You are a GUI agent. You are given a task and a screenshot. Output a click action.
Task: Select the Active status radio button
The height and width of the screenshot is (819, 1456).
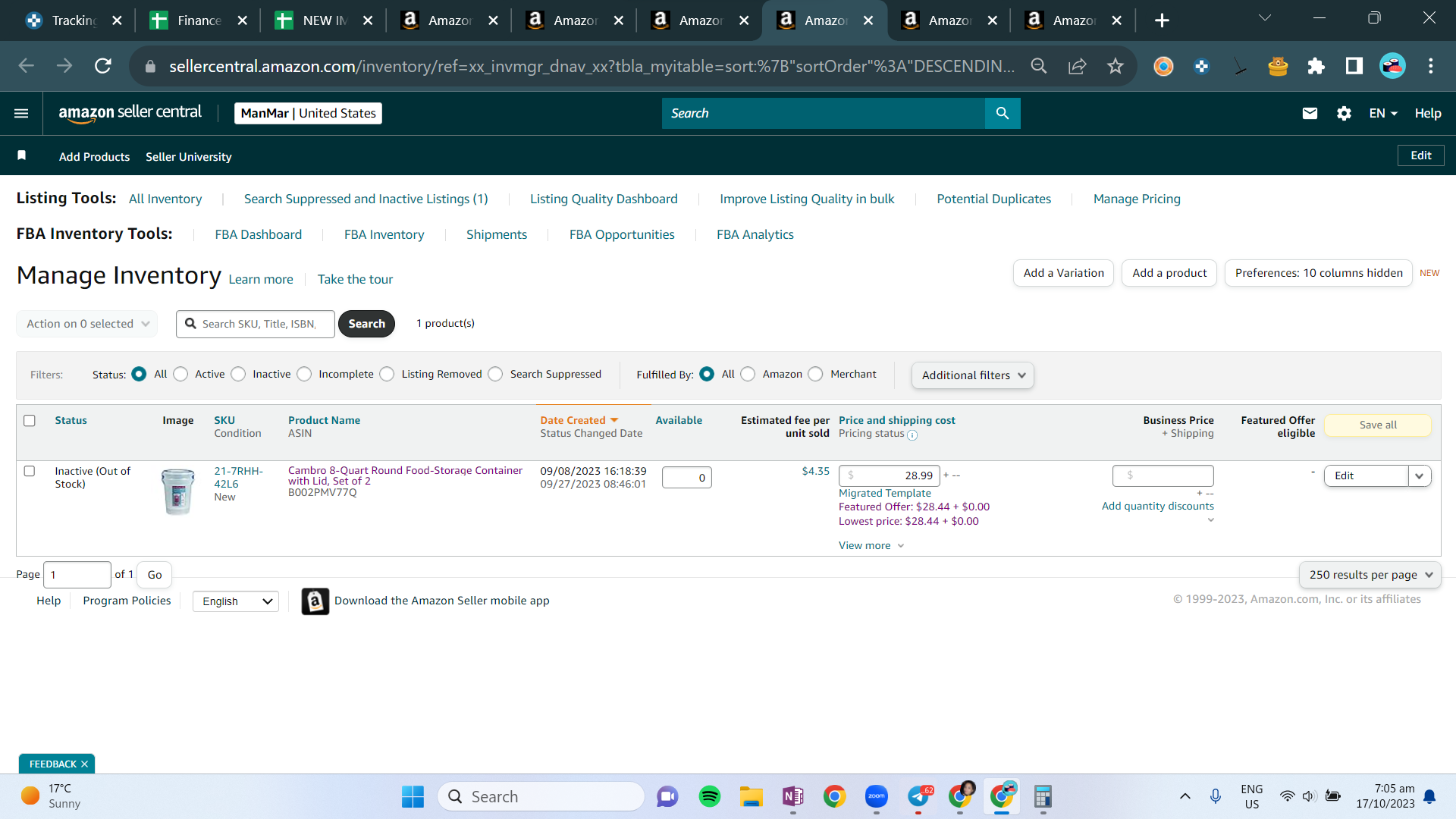click(180, 375)
